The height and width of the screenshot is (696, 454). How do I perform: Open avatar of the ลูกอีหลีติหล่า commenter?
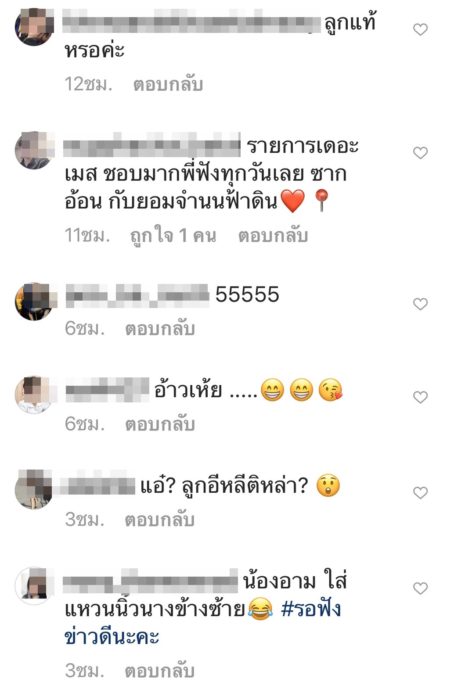click(x=35, y=490)
